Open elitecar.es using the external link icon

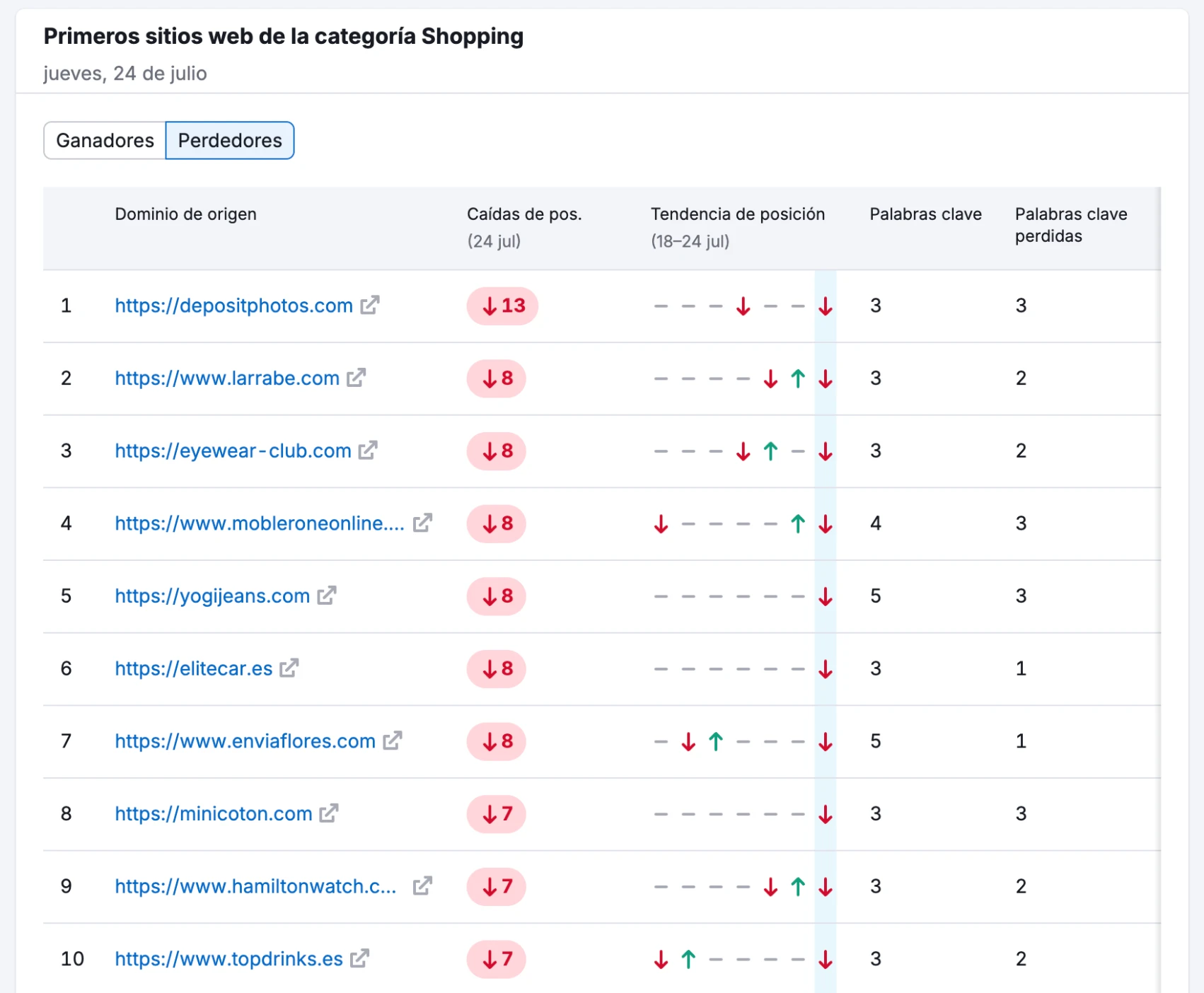(288, 669)
